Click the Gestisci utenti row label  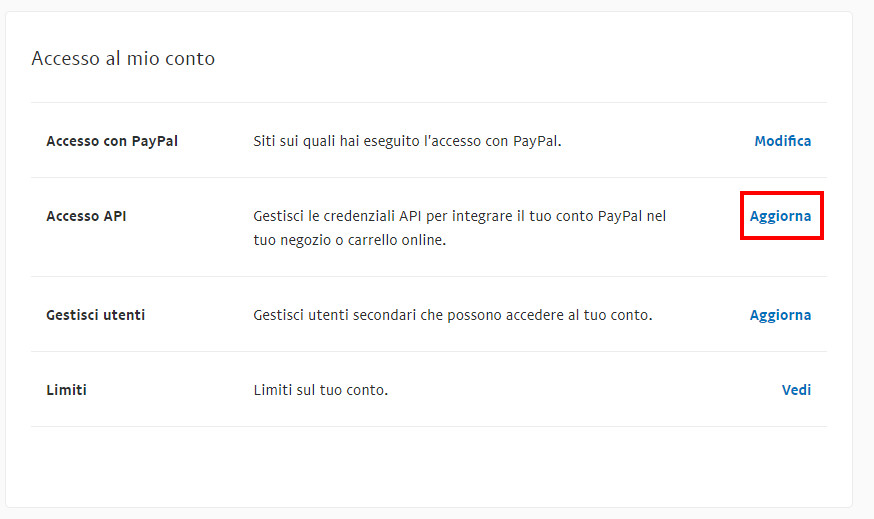pyautogui.click(x=95, y=315)
